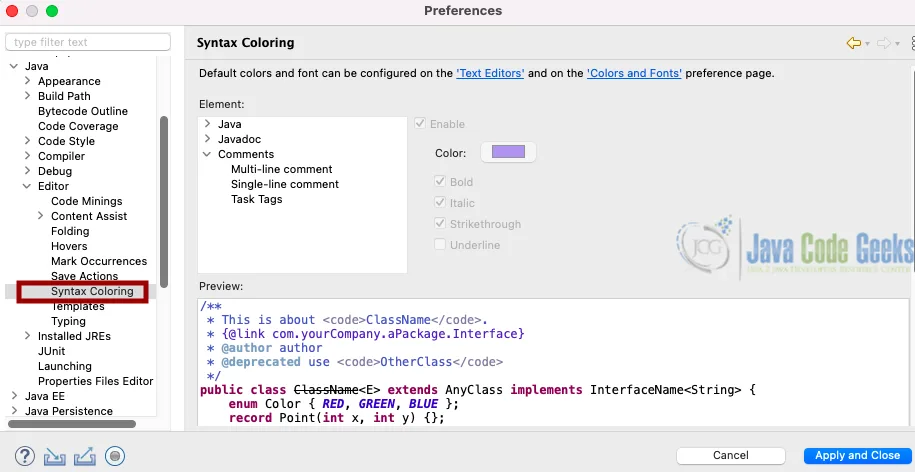Open Hovers preference page
This screenshot has width=915, height=472.
(x=69, y=246)
